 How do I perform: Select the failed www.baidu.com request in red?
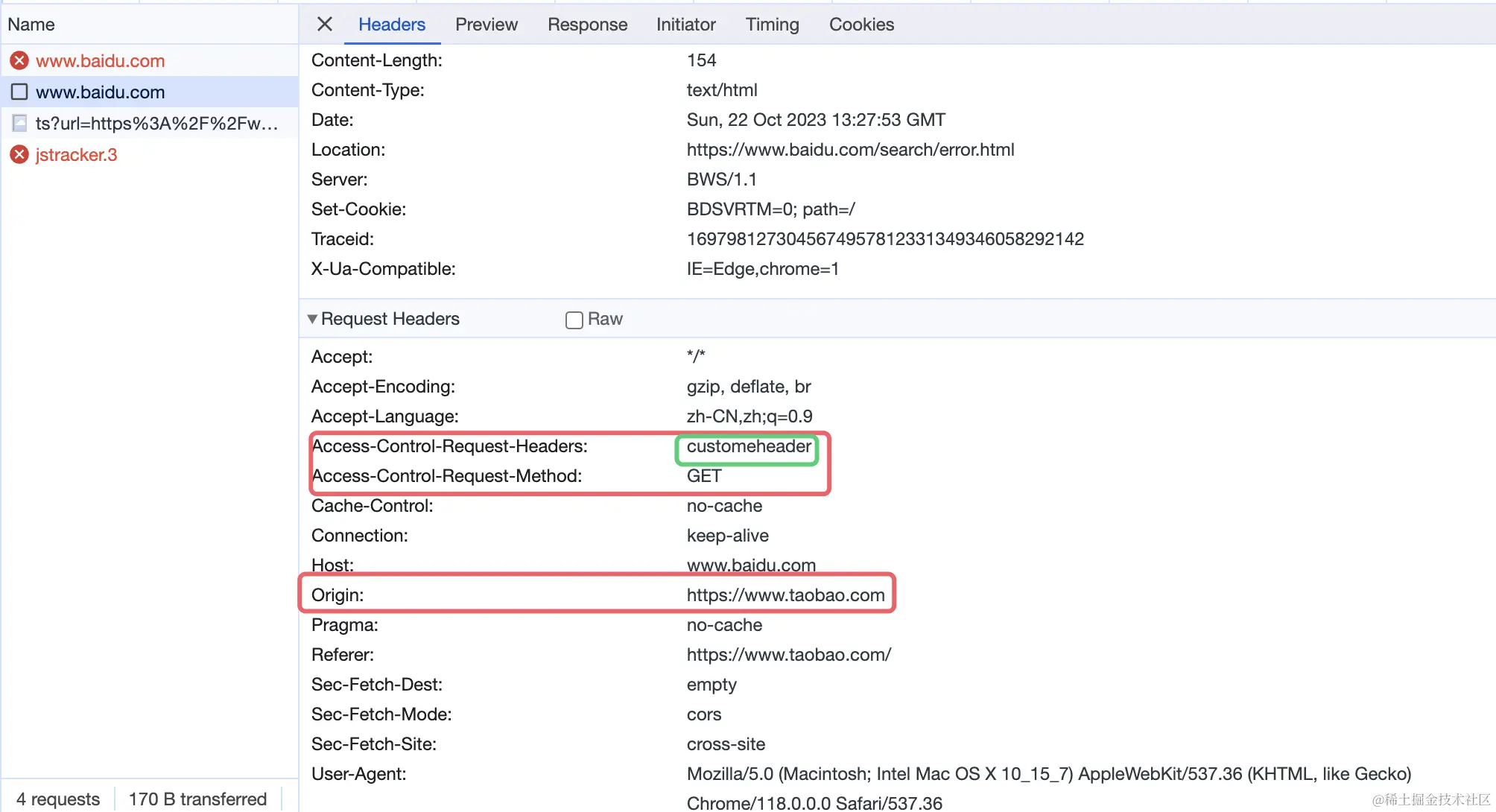coord(100,61)
